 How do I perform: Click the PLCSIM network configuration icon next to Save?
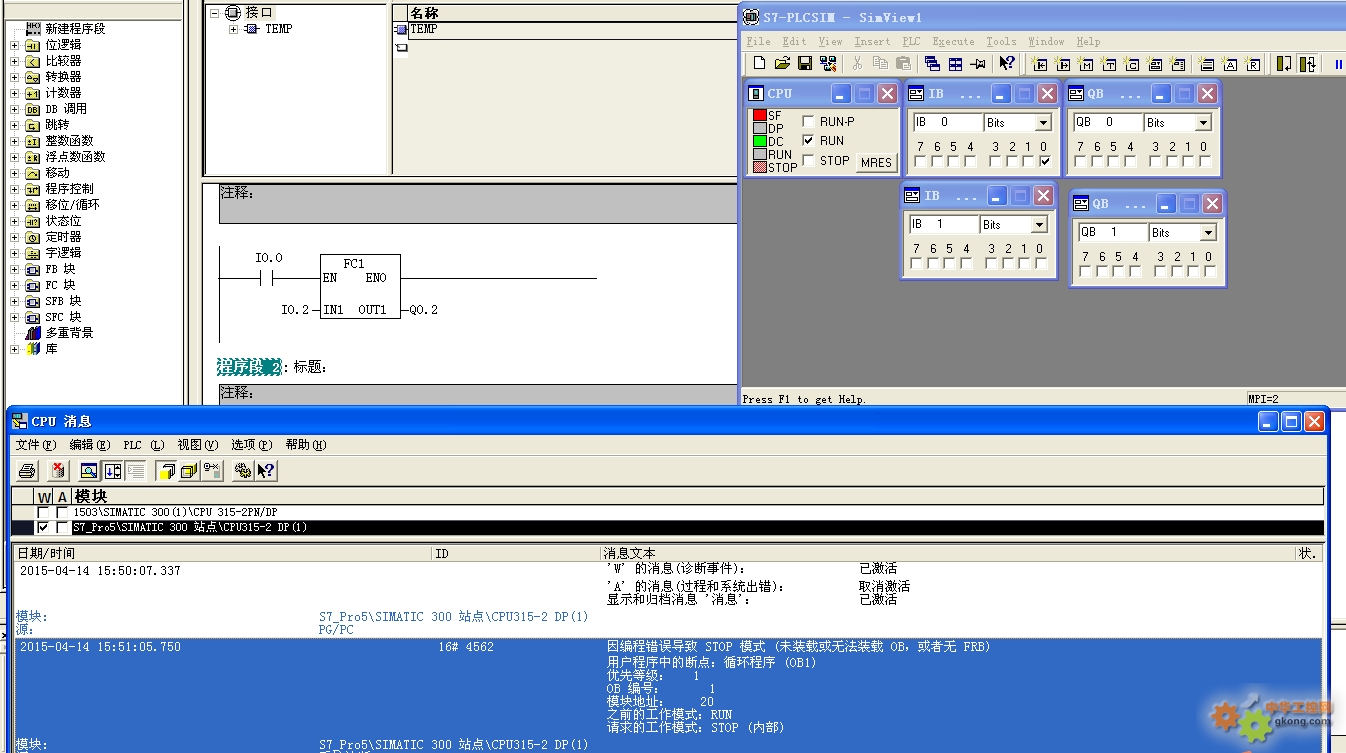click(828, 63)
